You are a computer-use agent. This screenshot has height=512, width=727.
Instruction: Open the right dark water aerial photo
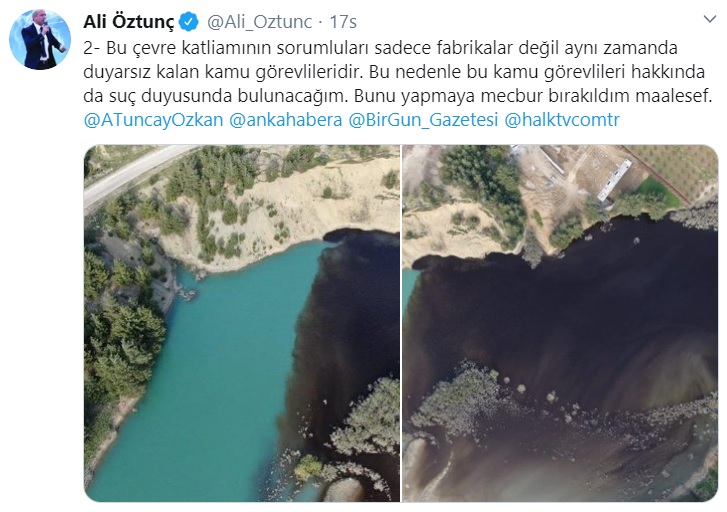560,323
